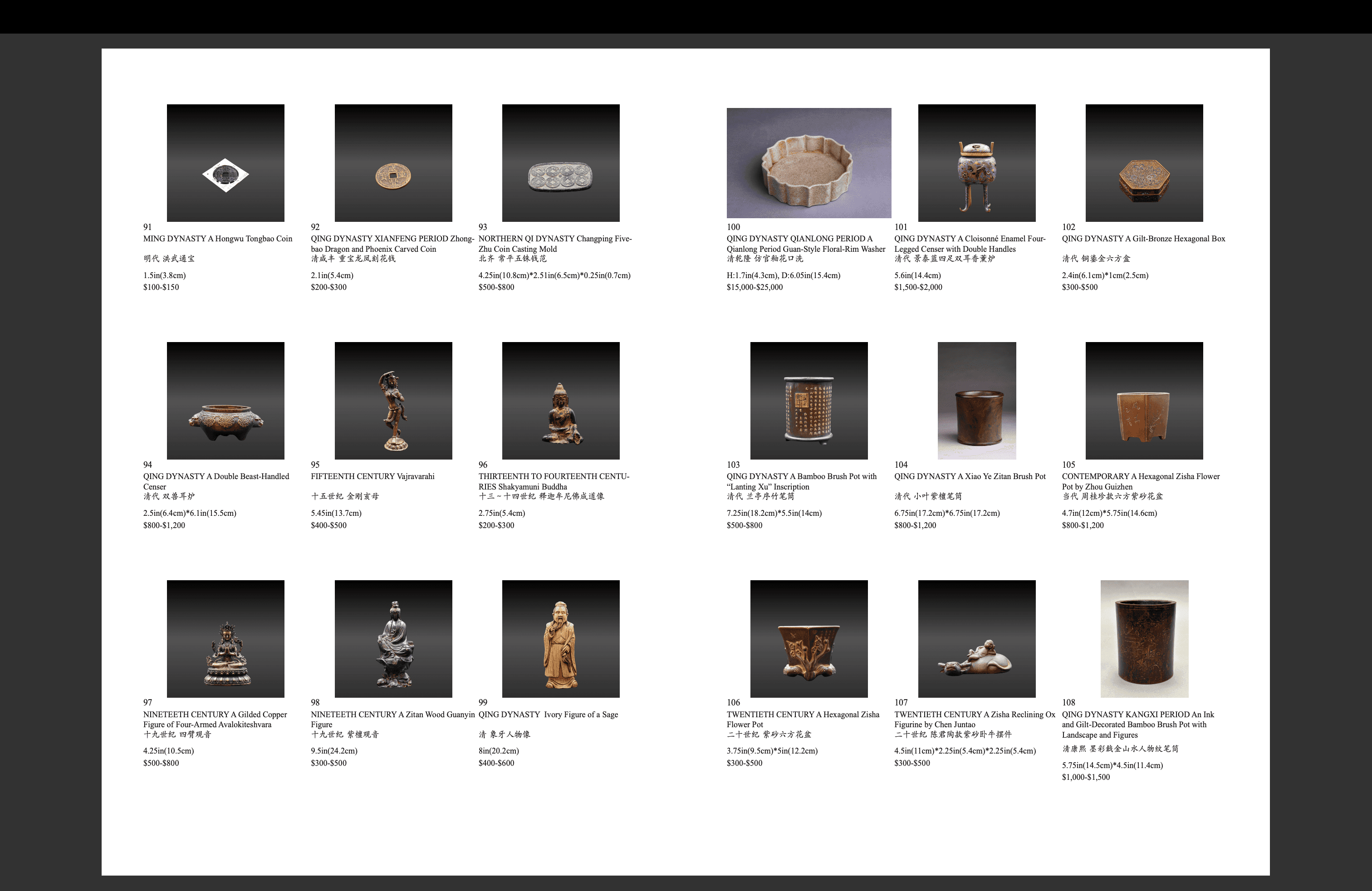Image resolution: width=1372 pixels, height=891 pixels.
Task: Click the lot 106 hexagonal zisha pot title
Action: click(803, 715)
